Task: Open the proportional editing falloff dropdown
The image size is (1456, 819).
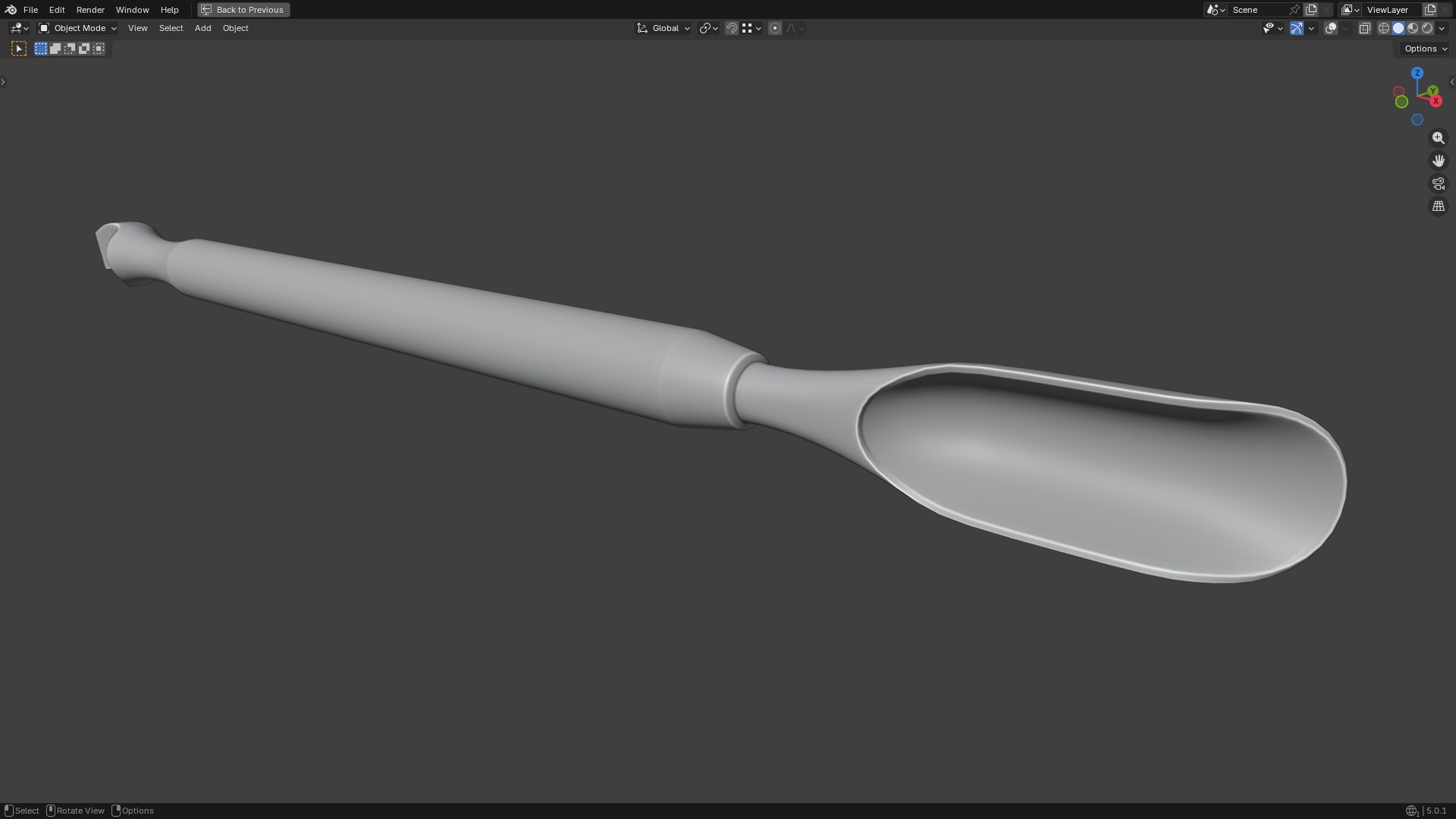Action: [x=795, y=28]
